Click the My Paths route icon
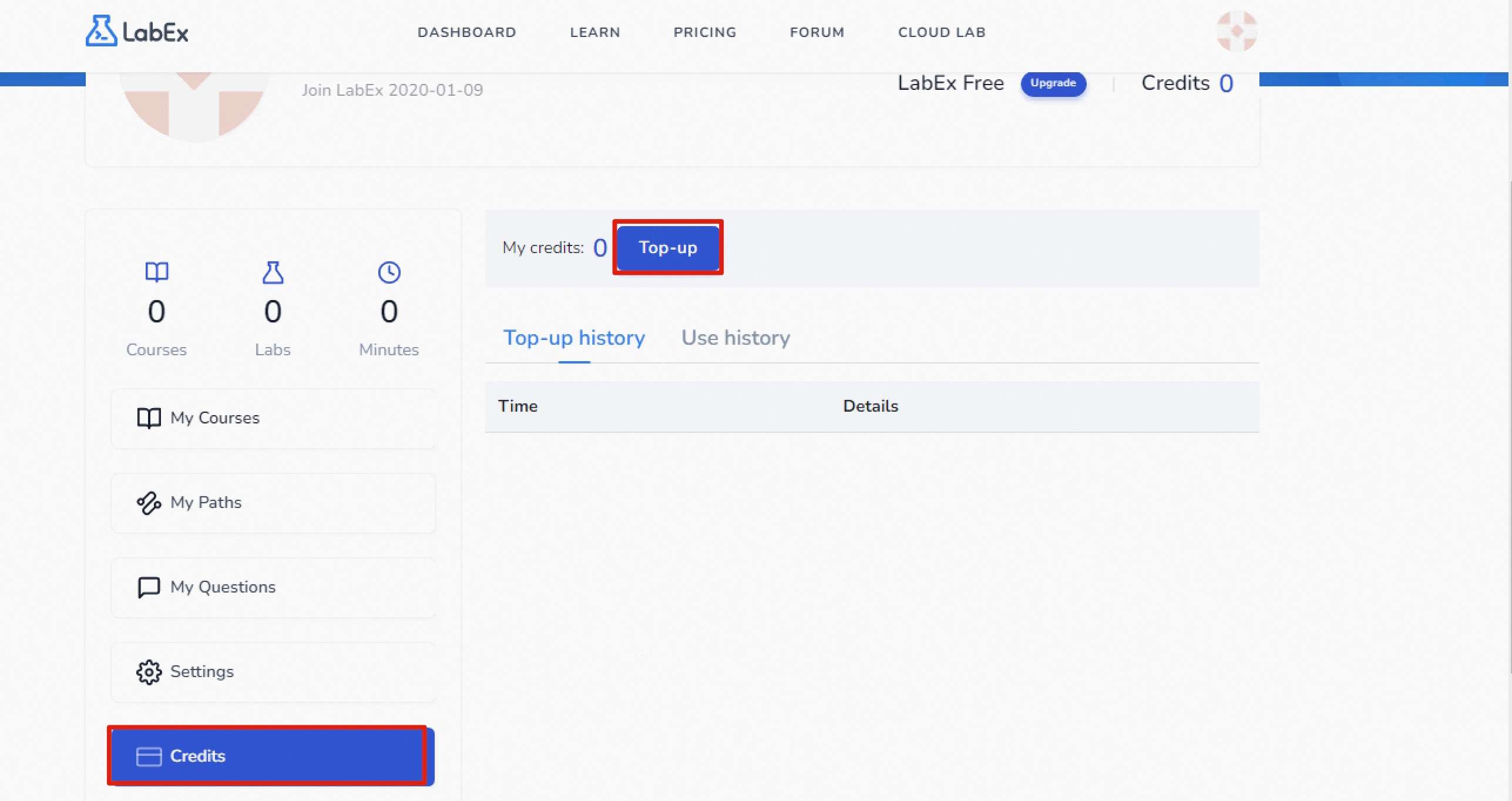This screenshot has height=801, width=1512. [149, 503]
